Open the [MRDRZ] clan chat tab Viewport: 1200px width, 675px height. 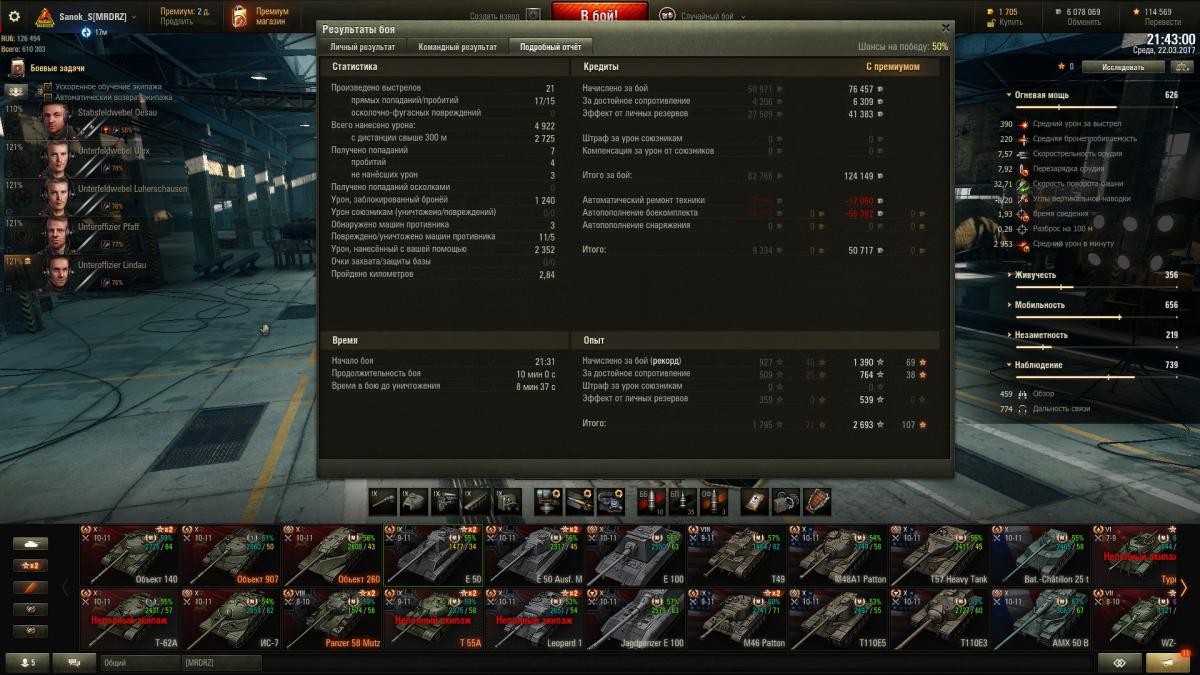pos(222,662)
